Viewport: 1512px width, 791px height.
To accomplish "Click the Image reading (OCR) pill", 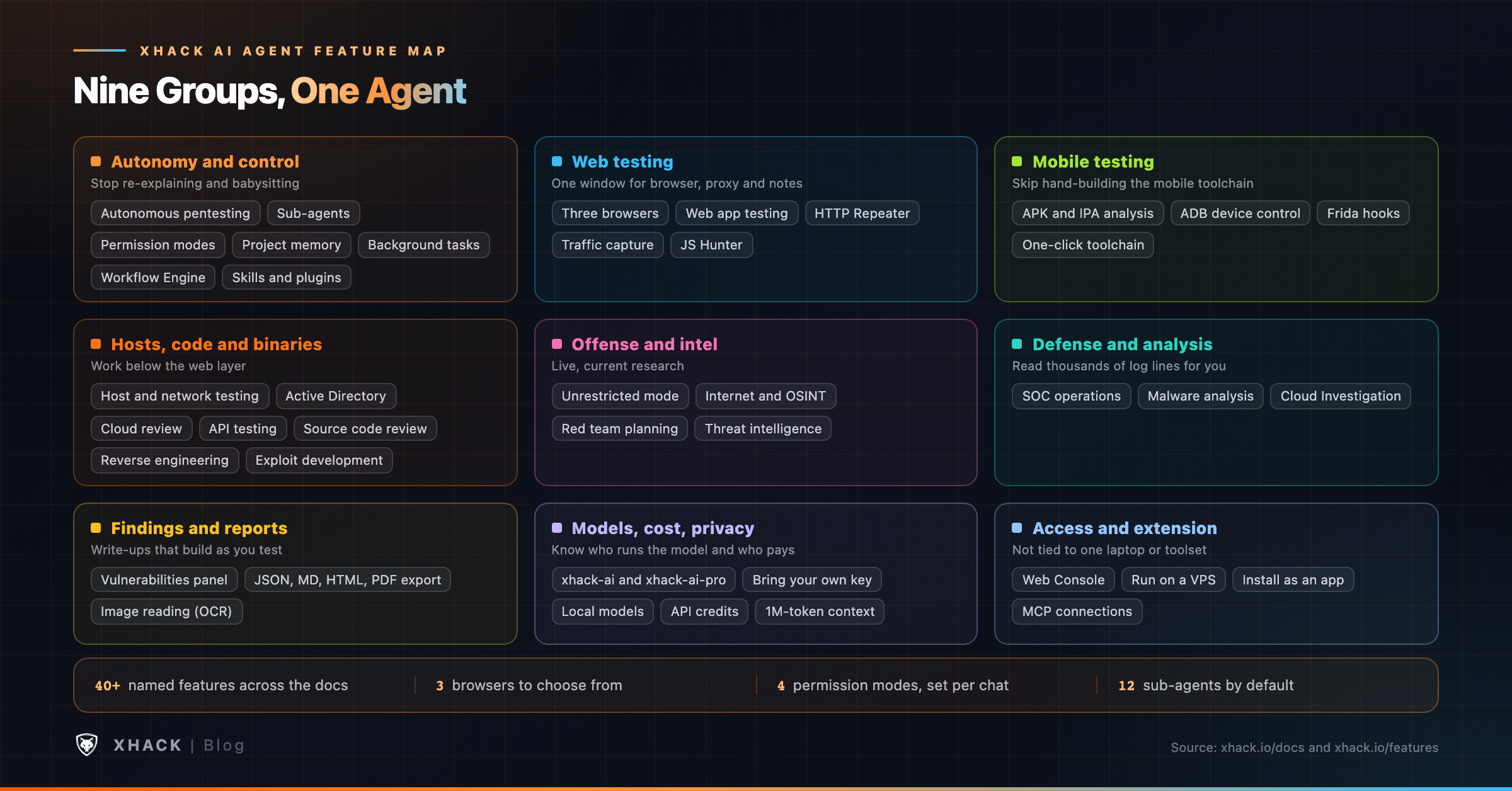I will pyautogui.click(x=166, y=611).
